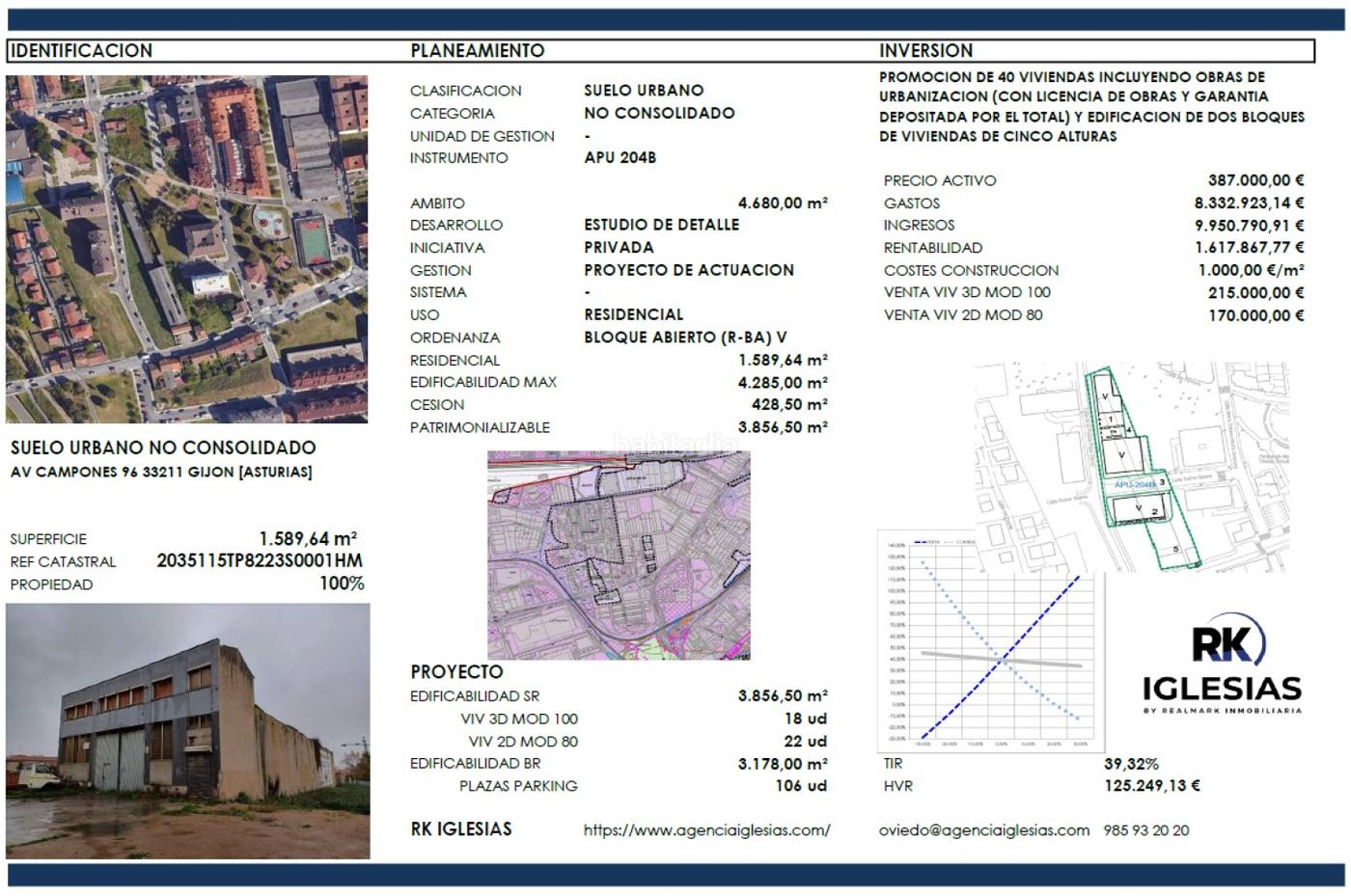Click the PROYECTO heading

tap(456, 672)
